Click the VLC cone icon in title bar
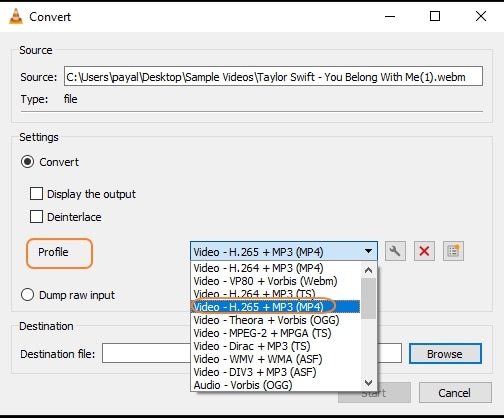This screenshot has width=504, height=418. [16, 16]
